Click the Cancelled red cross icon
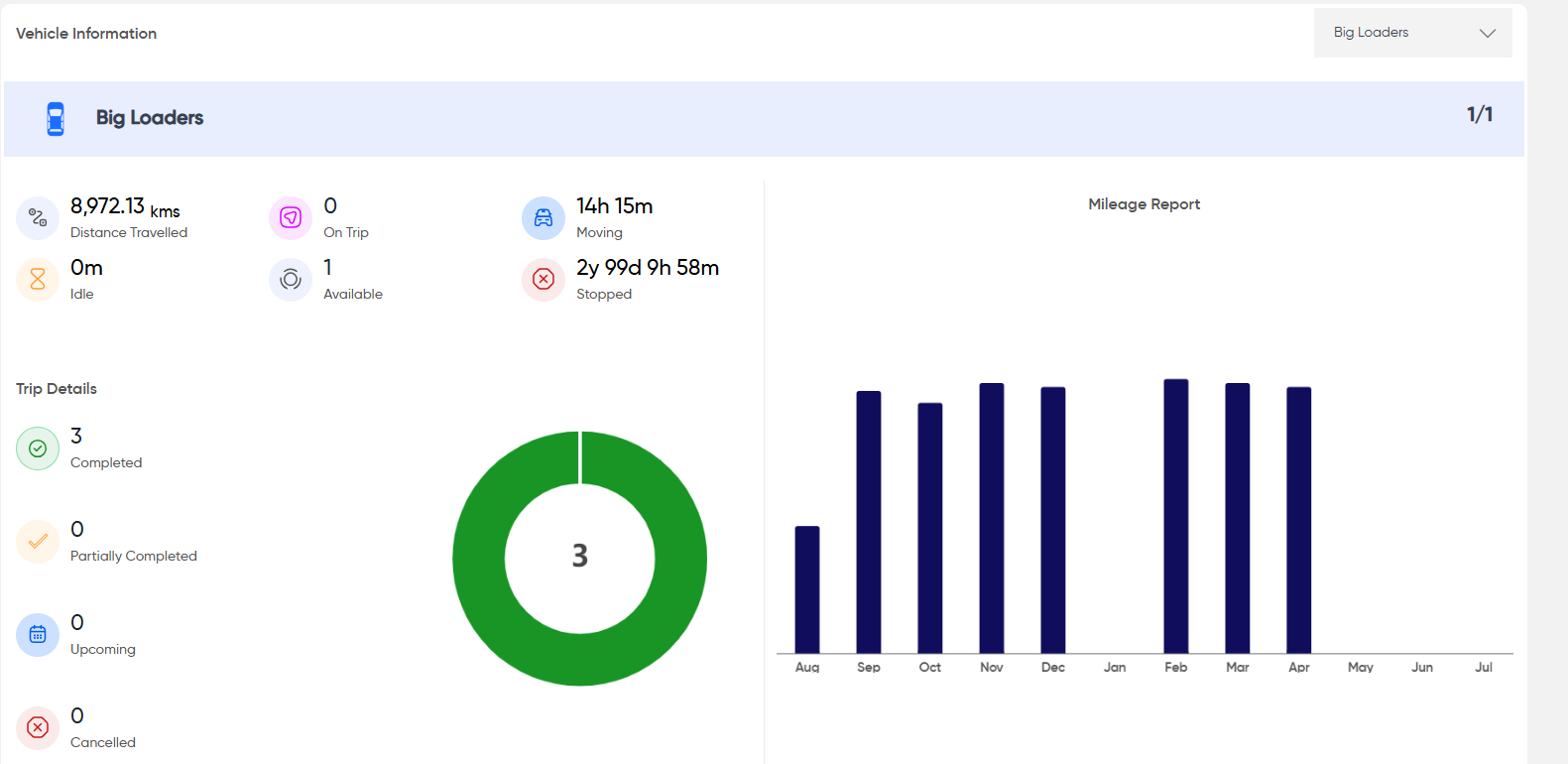 pyautogui.click(x=38, y=728)
